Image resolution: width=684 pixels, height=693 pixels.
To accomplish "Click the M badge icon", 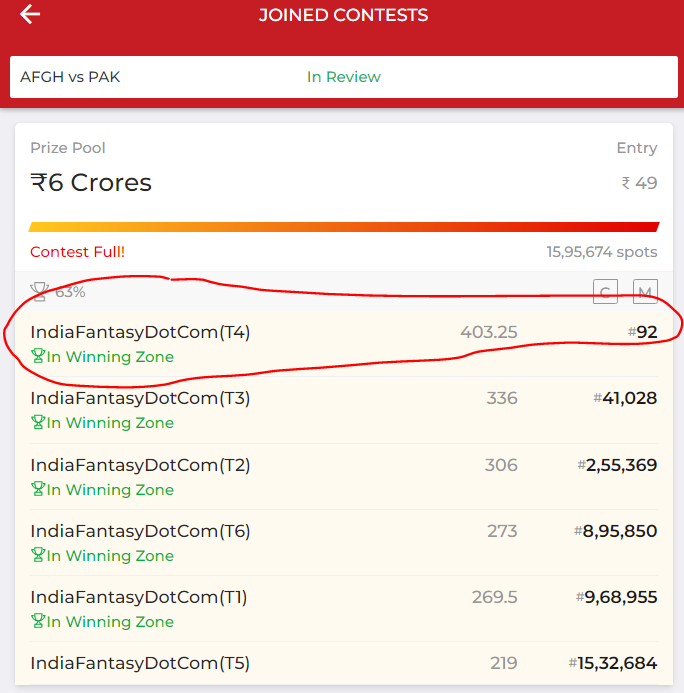I will click(645, 292).
